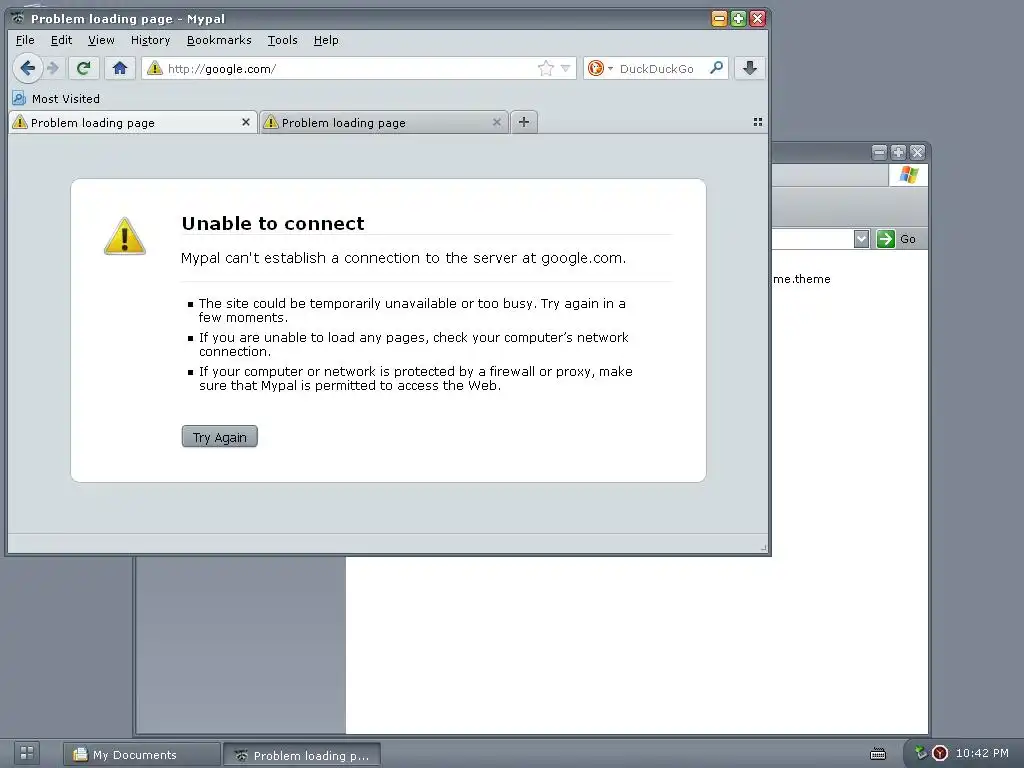The height and width of the screenshot is (768, 1024).
Task: Maximize the Mypal browser window
Action: 738,18
